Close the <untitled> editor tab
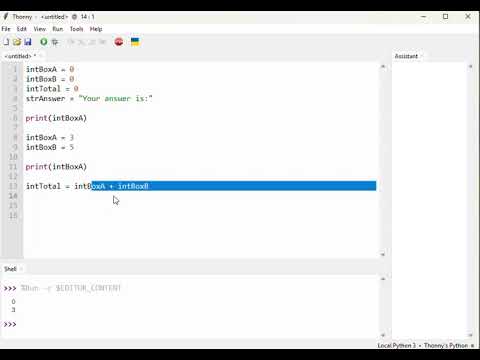This screenshot has height=360, width=480. (41, 56)
